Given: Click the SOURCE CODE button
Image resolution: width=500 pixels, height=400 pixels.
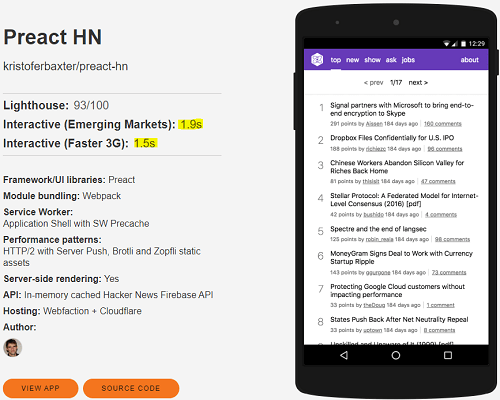Looking at the screenshot, I should 131,388.
